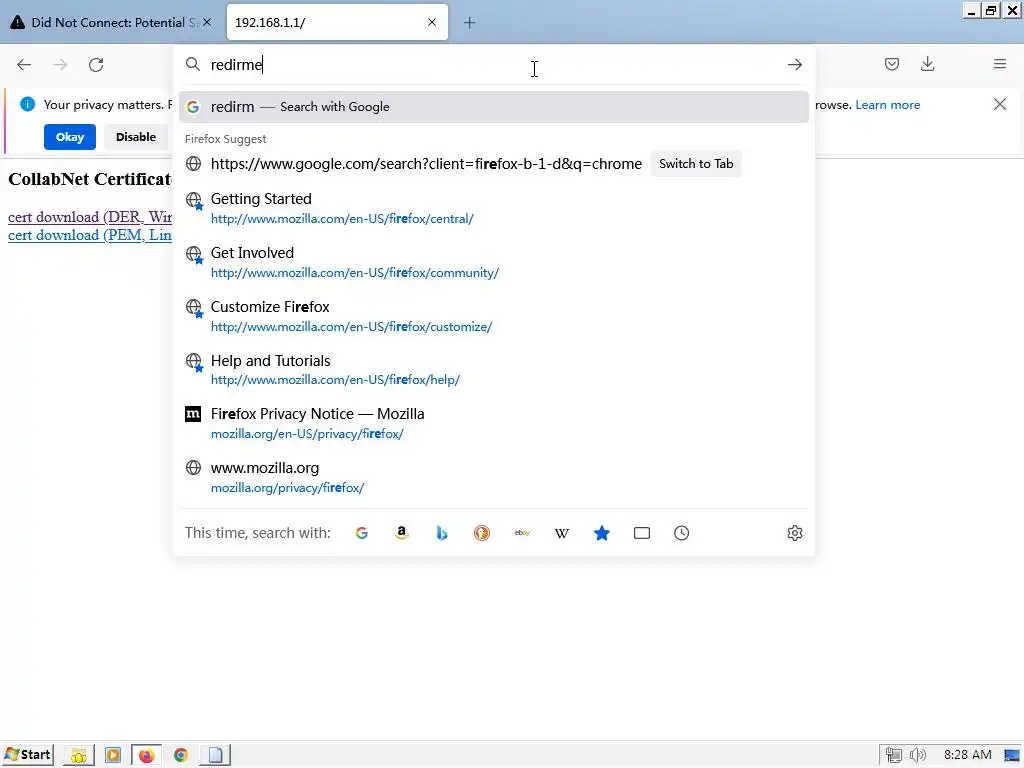
Task: Dismiss the privacy notification bar
Action: [x=999, y=104]
